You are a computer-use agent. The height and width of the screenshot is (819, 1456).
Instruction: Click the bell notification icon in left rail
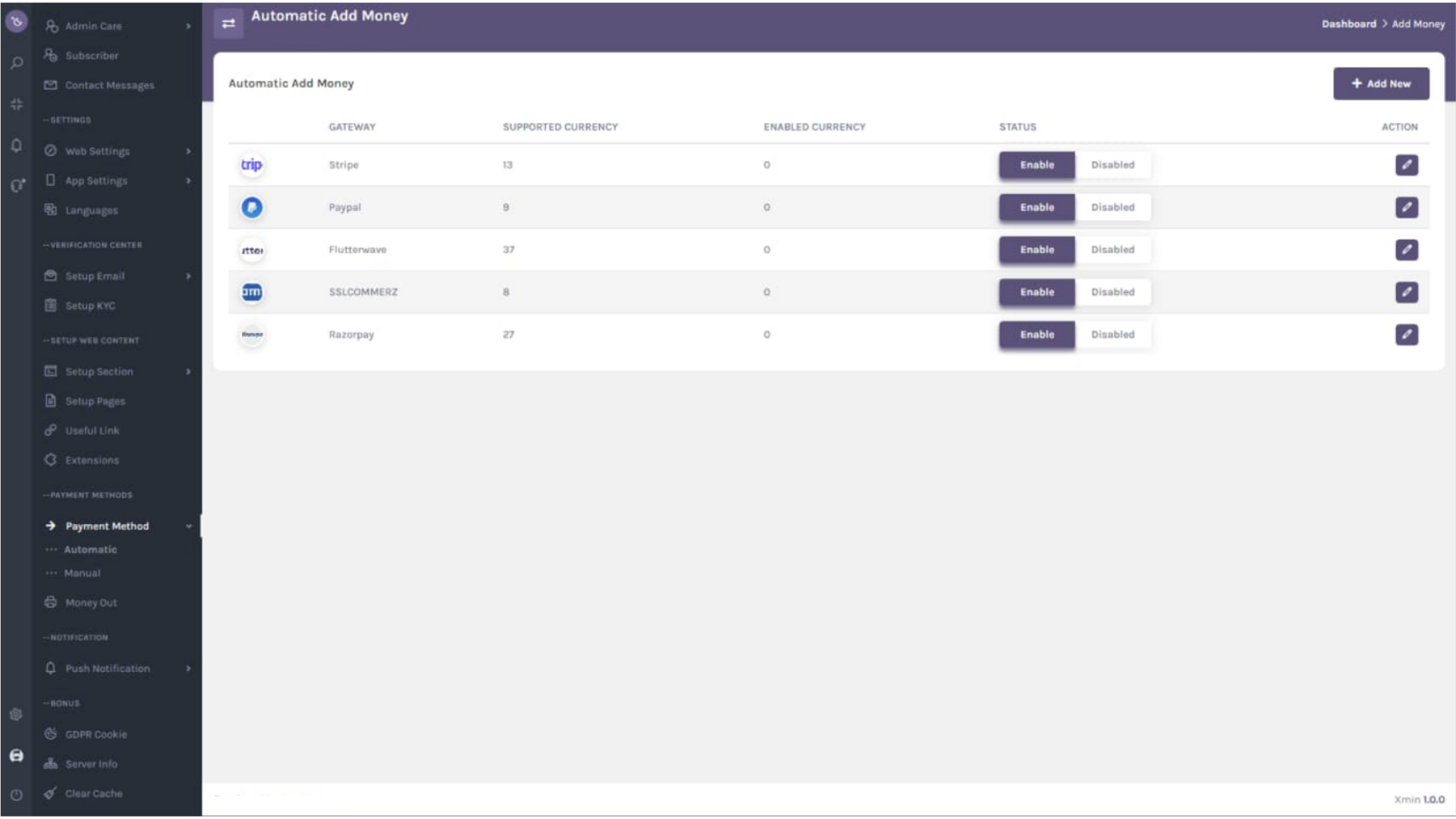pyautogui.click(x=17, y=145)
